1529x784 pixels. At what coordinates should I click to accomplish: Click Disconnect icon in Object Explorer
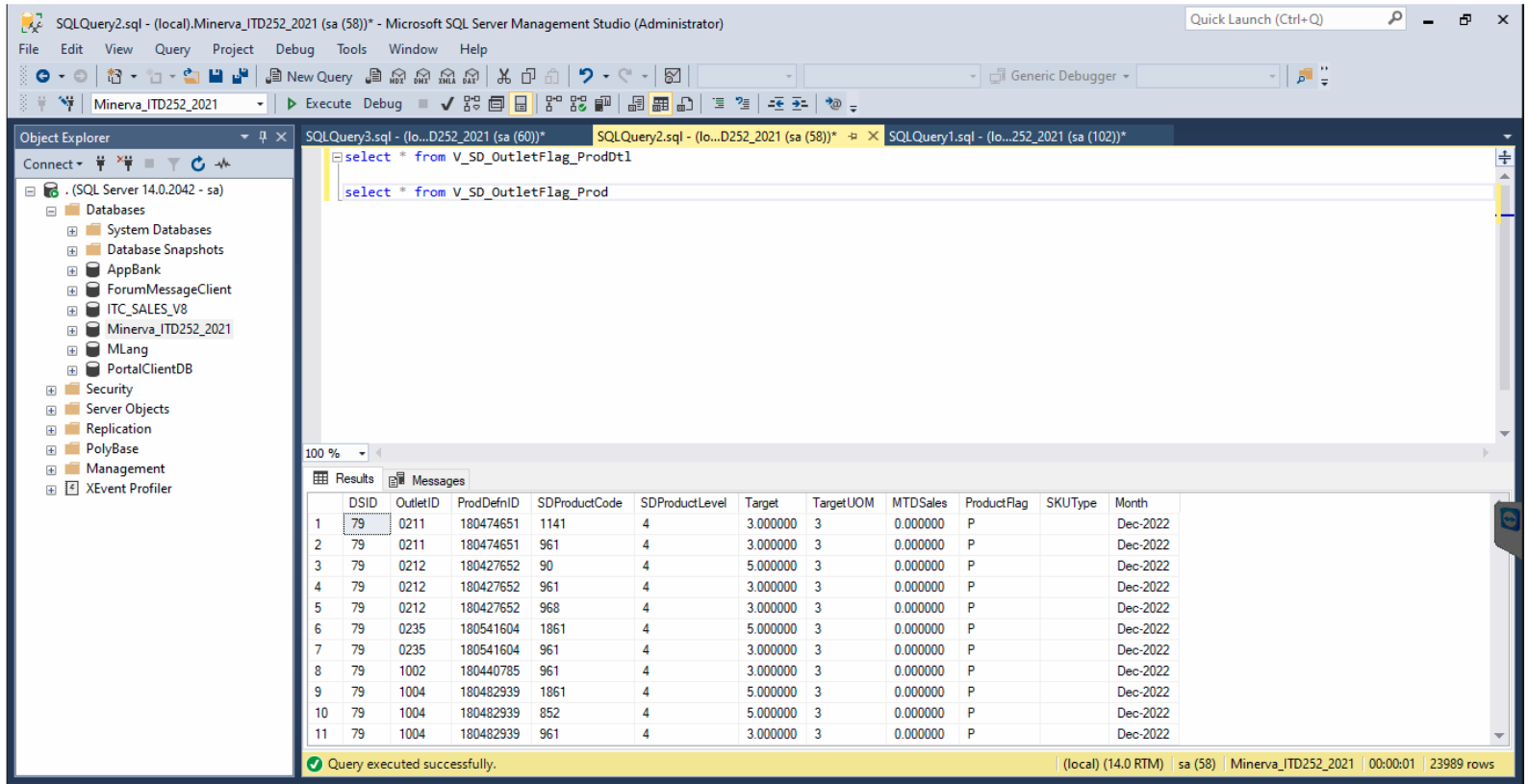[125, 164]
